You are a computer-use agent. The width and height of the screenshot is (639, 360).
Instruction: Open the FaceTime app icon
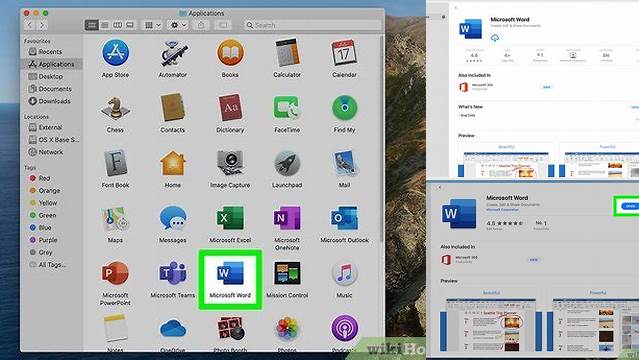(287, 108)
